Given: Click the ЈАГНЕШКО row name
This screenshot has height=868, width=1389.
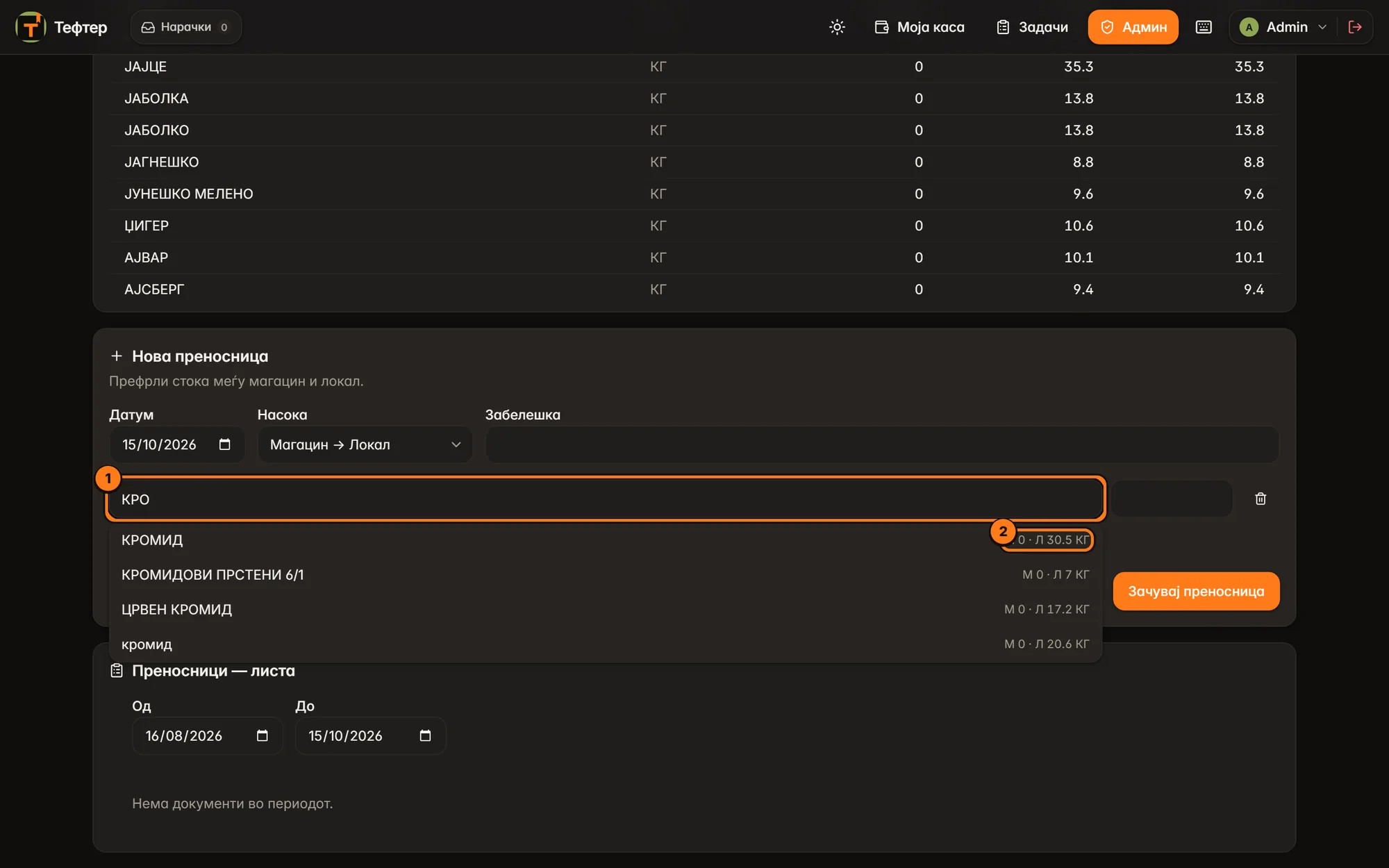Looking at the screenshot, I should point(161,162).
